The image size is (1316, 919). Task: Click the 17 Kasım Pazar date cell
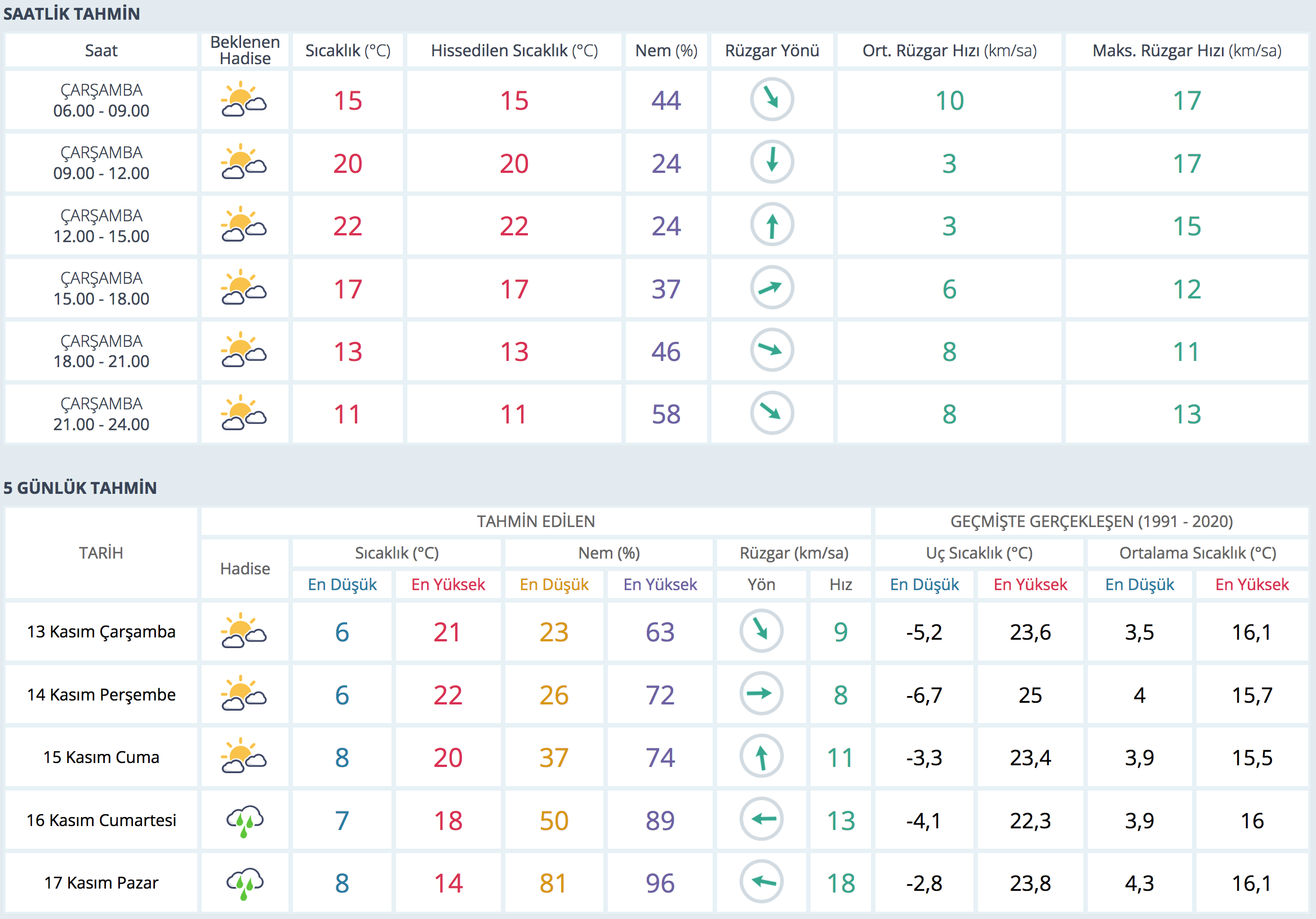point(101,882)
